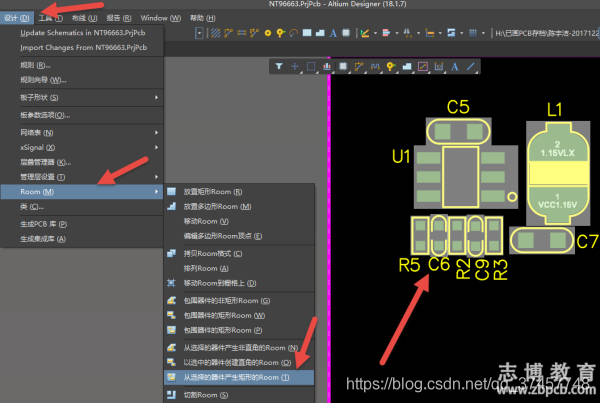Open the Window (W) menu
Image resolution: width=600 pixels, height=403 pixels.
[160, 18]
